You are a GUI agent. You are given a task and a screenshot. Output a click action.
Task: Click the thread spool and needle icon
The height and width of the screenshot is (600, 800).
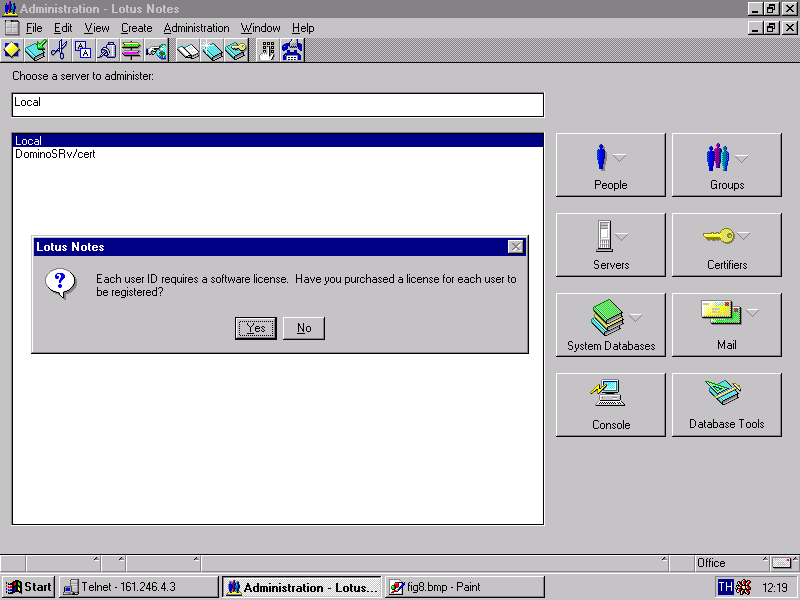(107, 51)
